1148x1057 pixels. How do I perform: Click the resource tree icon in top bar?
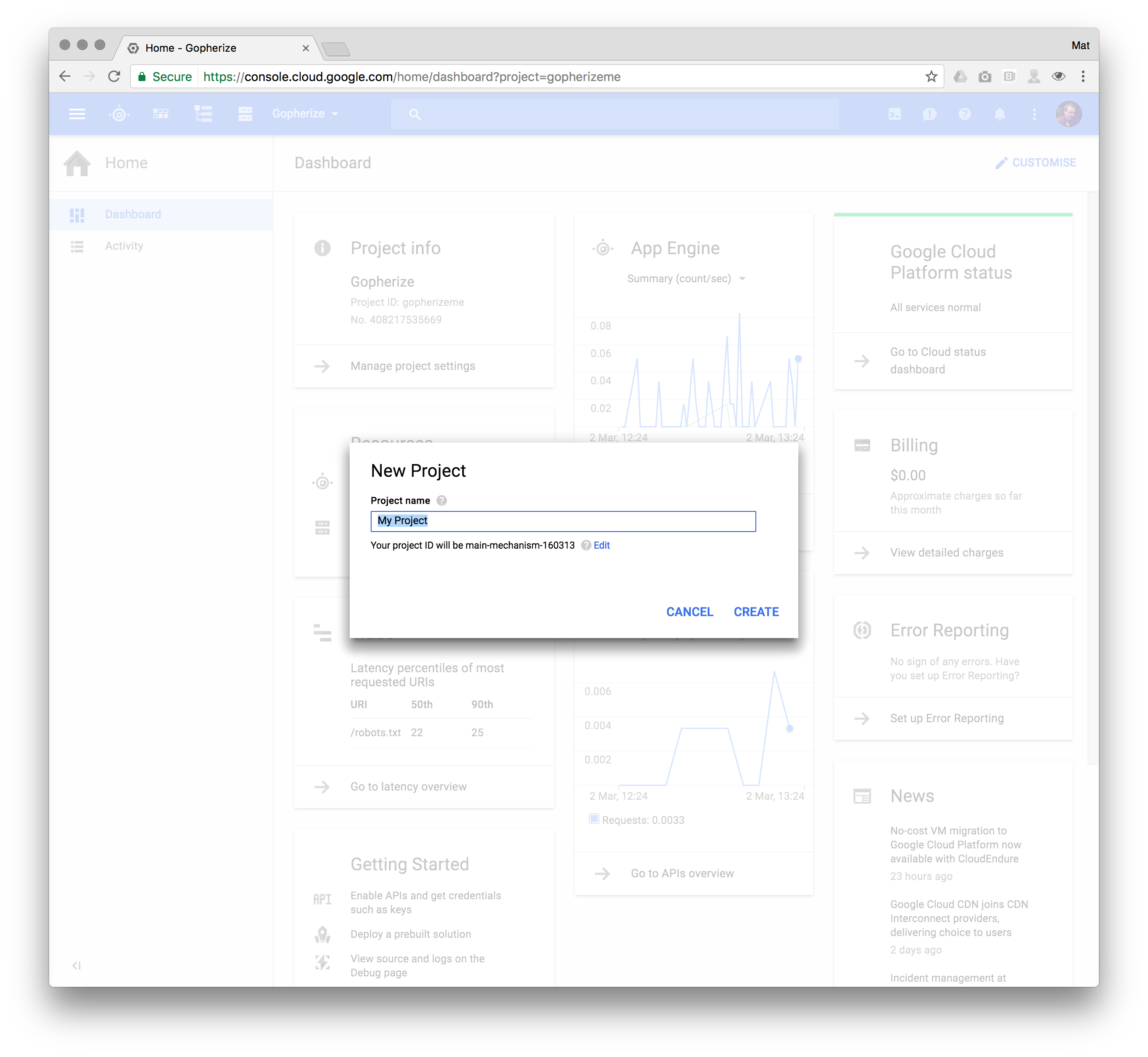[x=203, y=114]
